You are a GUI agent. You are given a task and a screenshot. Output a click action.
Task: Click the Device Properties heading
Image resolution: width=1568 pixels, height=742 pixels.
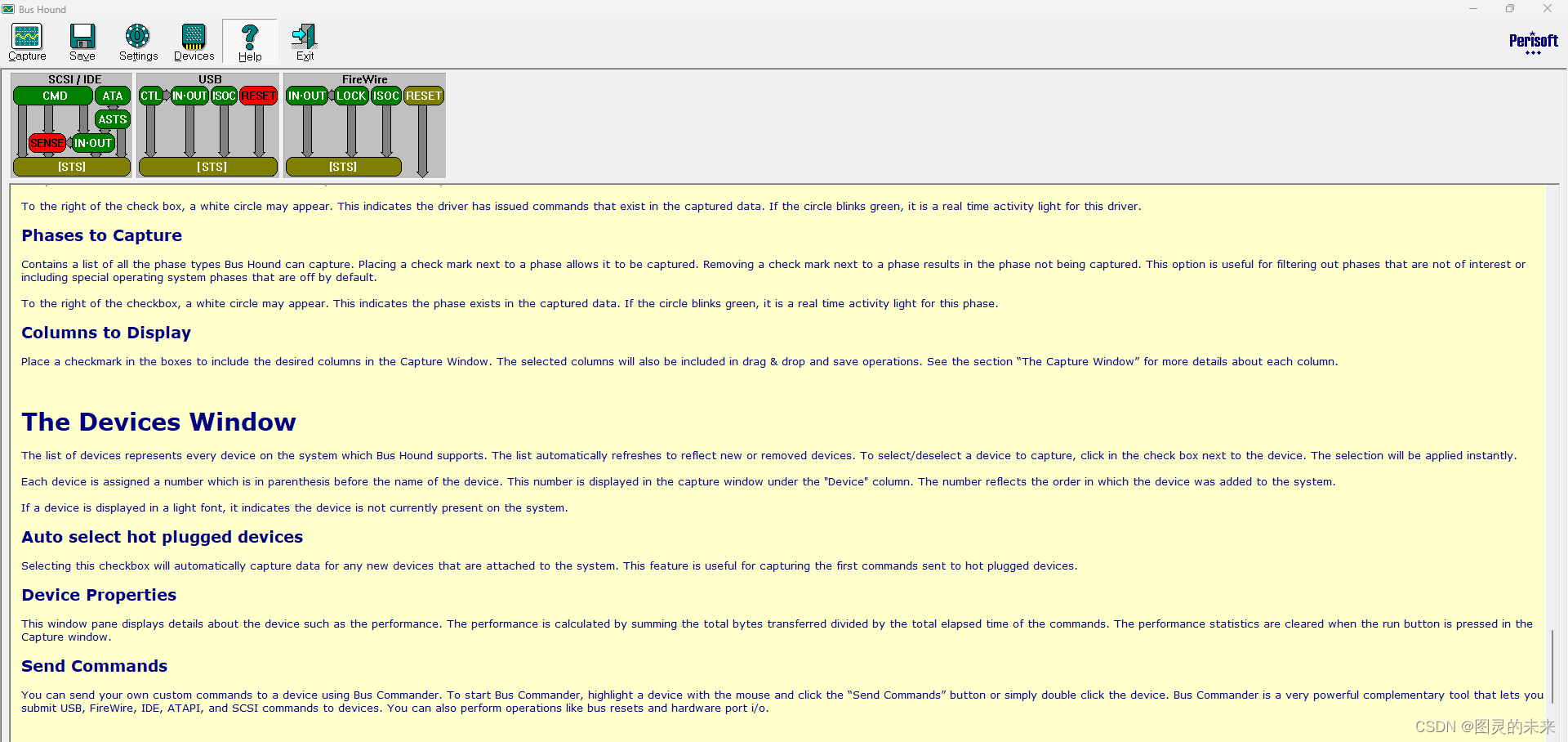[99, 595]
